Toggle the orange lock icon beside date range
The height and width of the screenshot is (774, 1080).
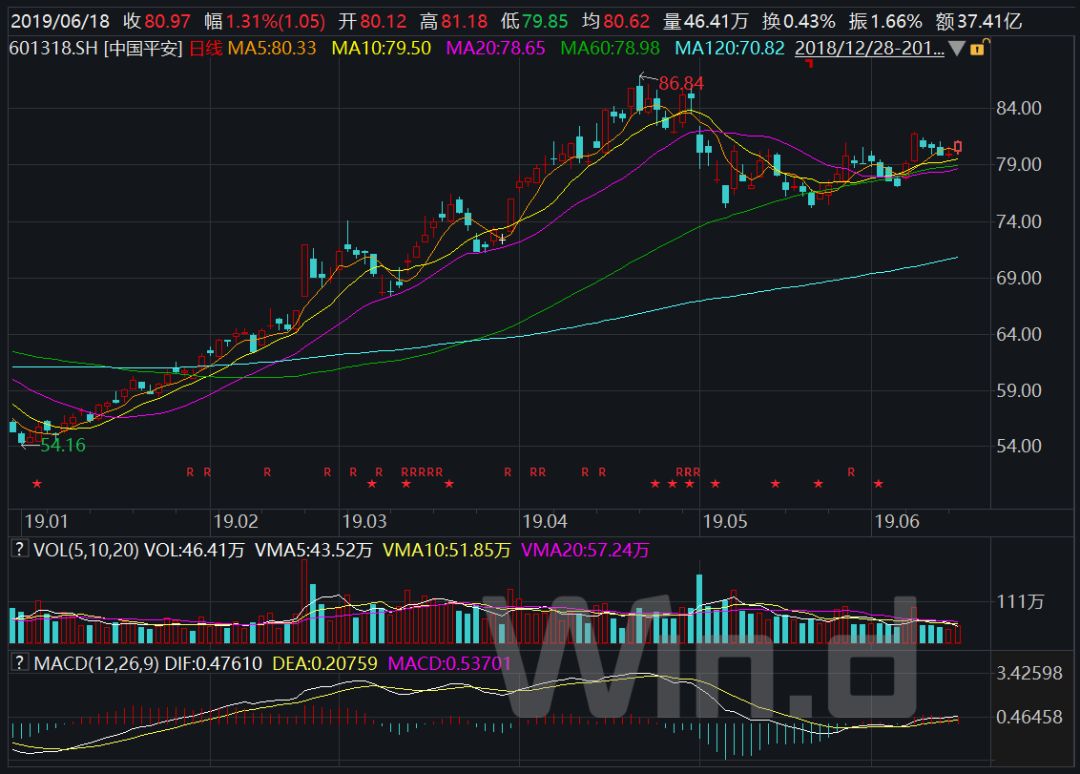click(x=979, y=48)
